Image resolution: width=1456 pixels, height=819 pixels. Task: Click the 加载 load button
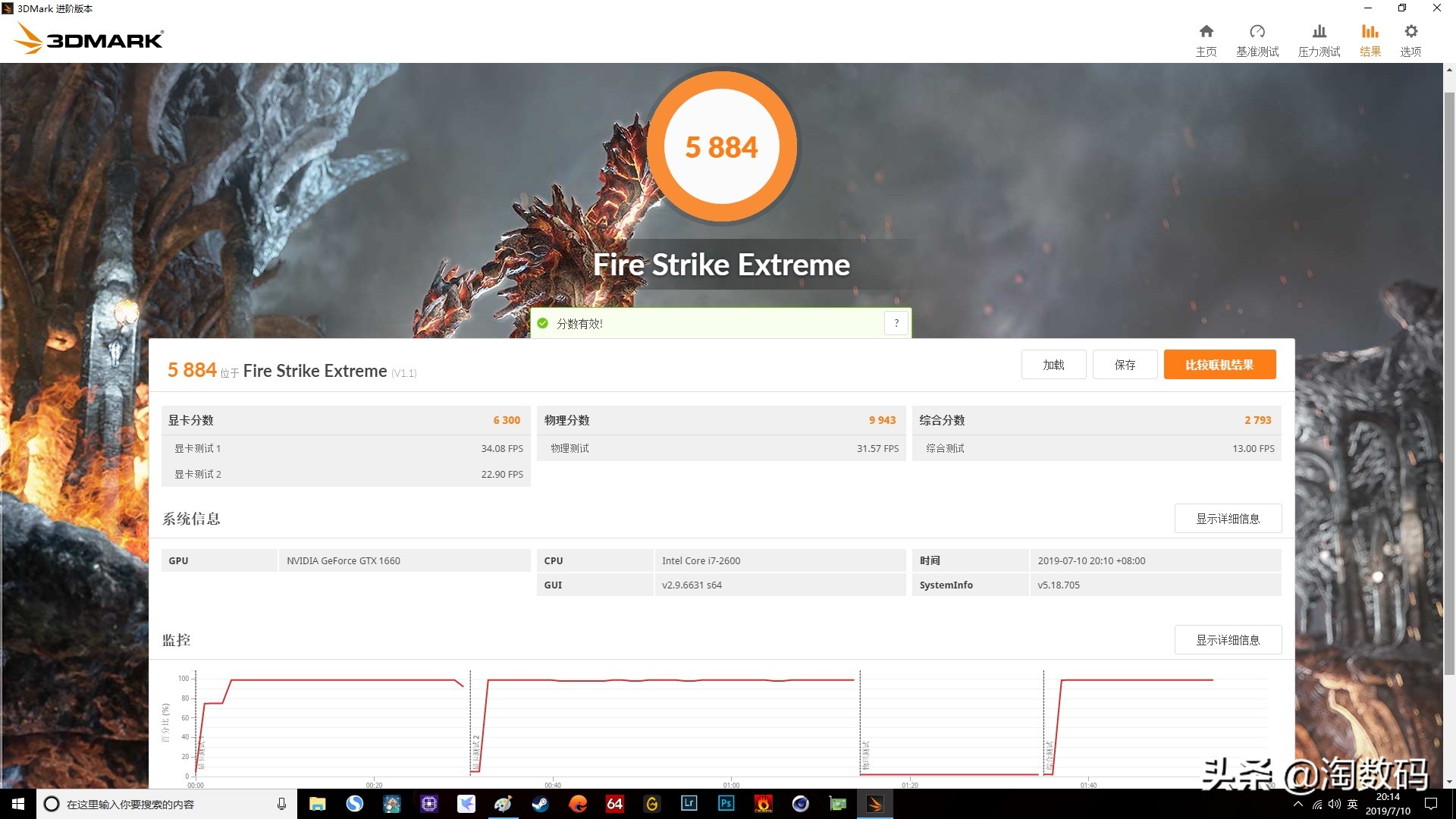pos(1053,364)
